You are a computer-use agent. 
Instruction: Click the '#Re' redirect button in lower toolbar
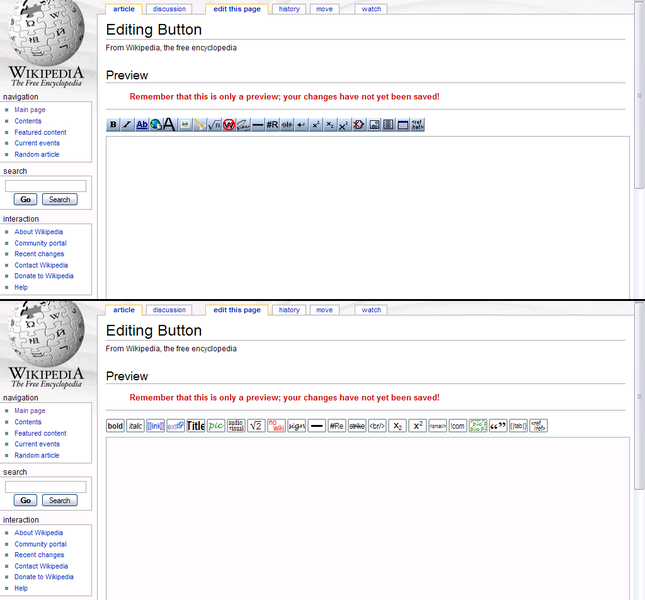point(337,426)
